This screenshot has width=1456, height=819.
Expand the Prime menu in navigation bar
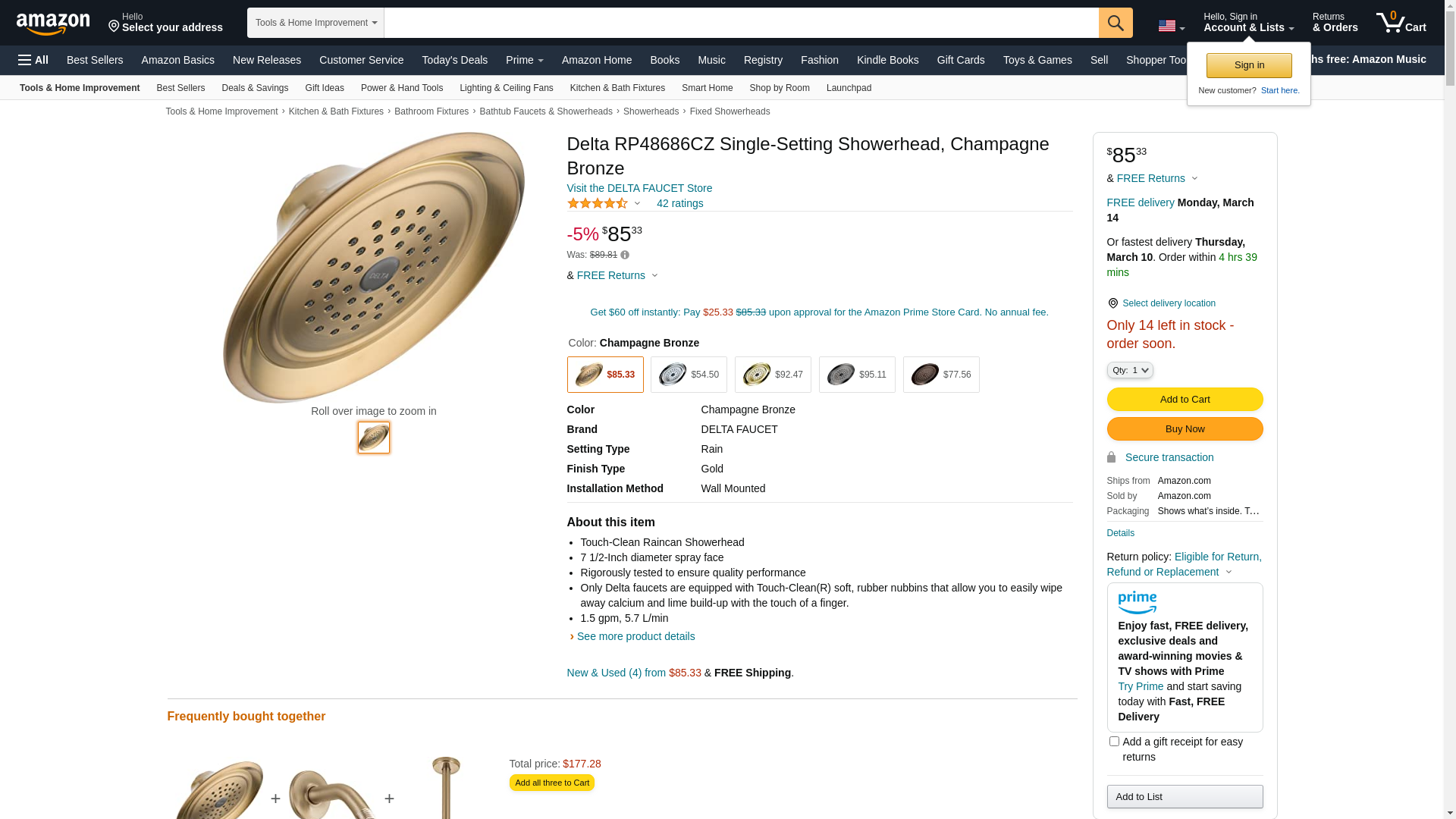524,60
